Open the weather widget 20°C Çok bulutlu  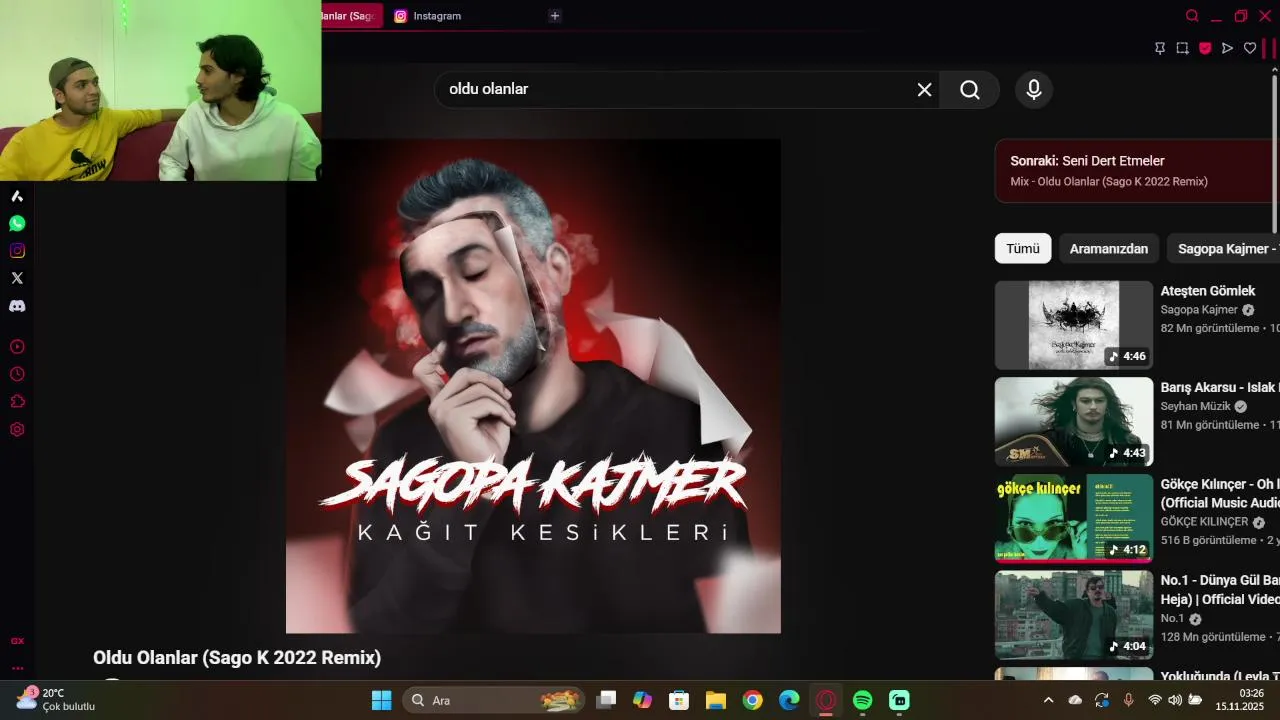pyautogui.click(x=56, y=699)
